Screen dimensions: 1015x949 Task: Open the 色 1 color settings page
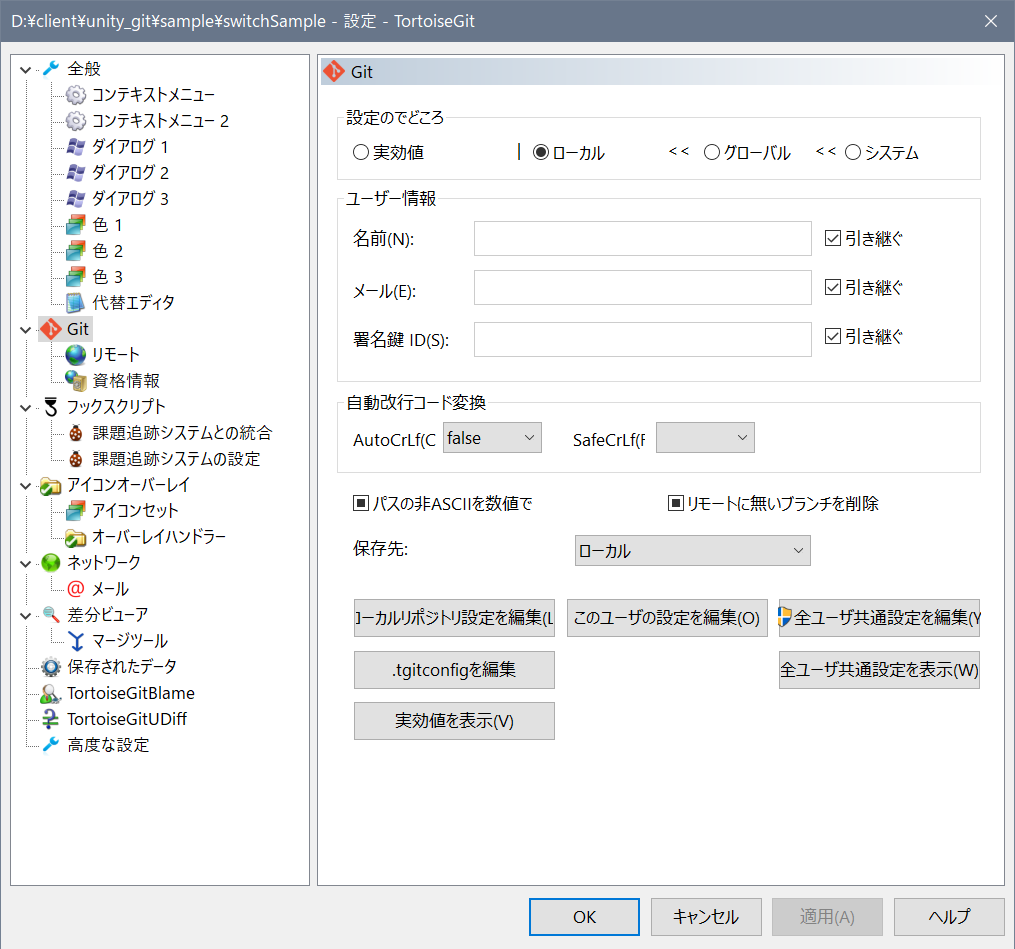click(x=107, y=225)
